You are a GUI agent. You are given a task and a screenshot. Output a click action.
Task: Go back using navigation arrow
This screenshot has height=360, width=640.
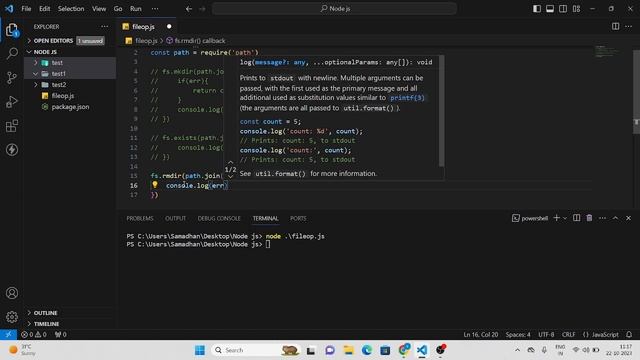click(189, 9)
